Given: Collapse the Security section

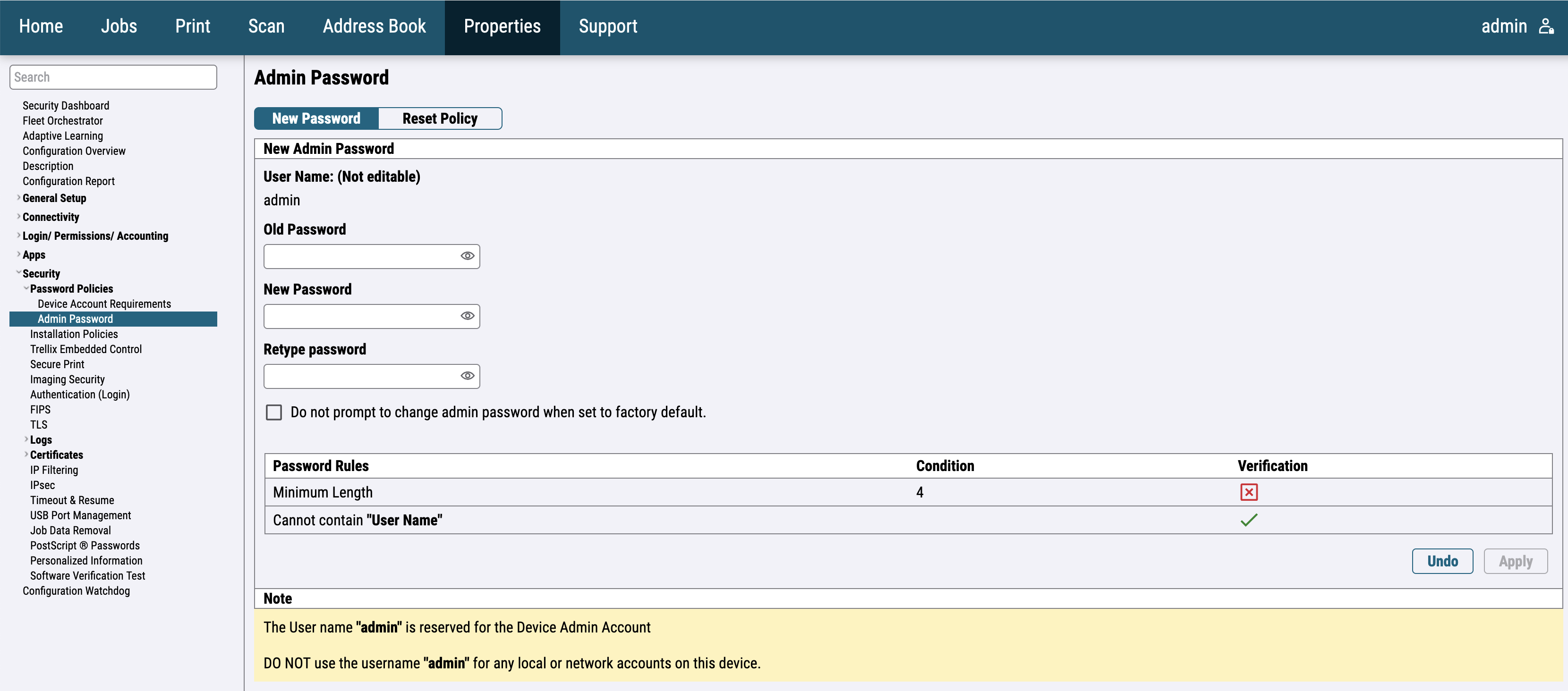Looking at the screenshot, I should (19, 272).
